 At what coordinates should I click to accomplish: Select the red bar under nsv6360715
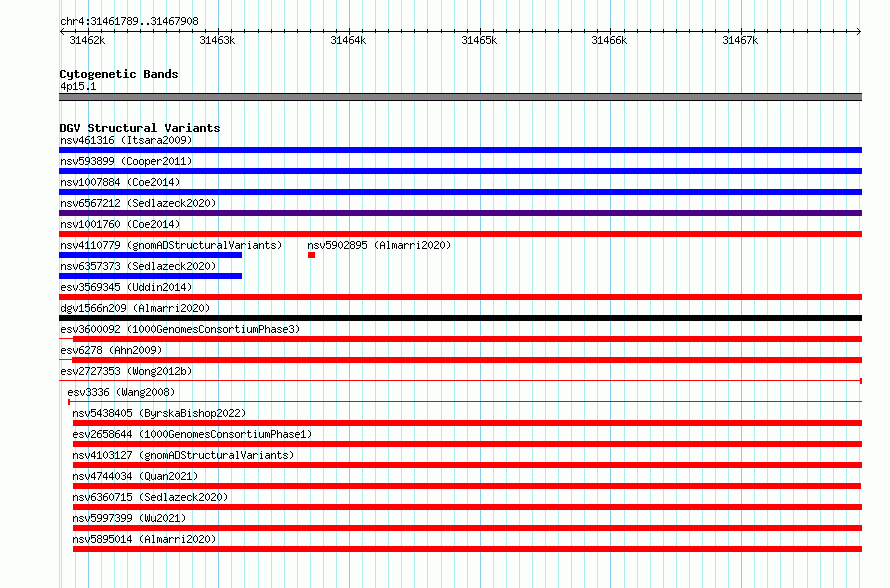point(467,507)
